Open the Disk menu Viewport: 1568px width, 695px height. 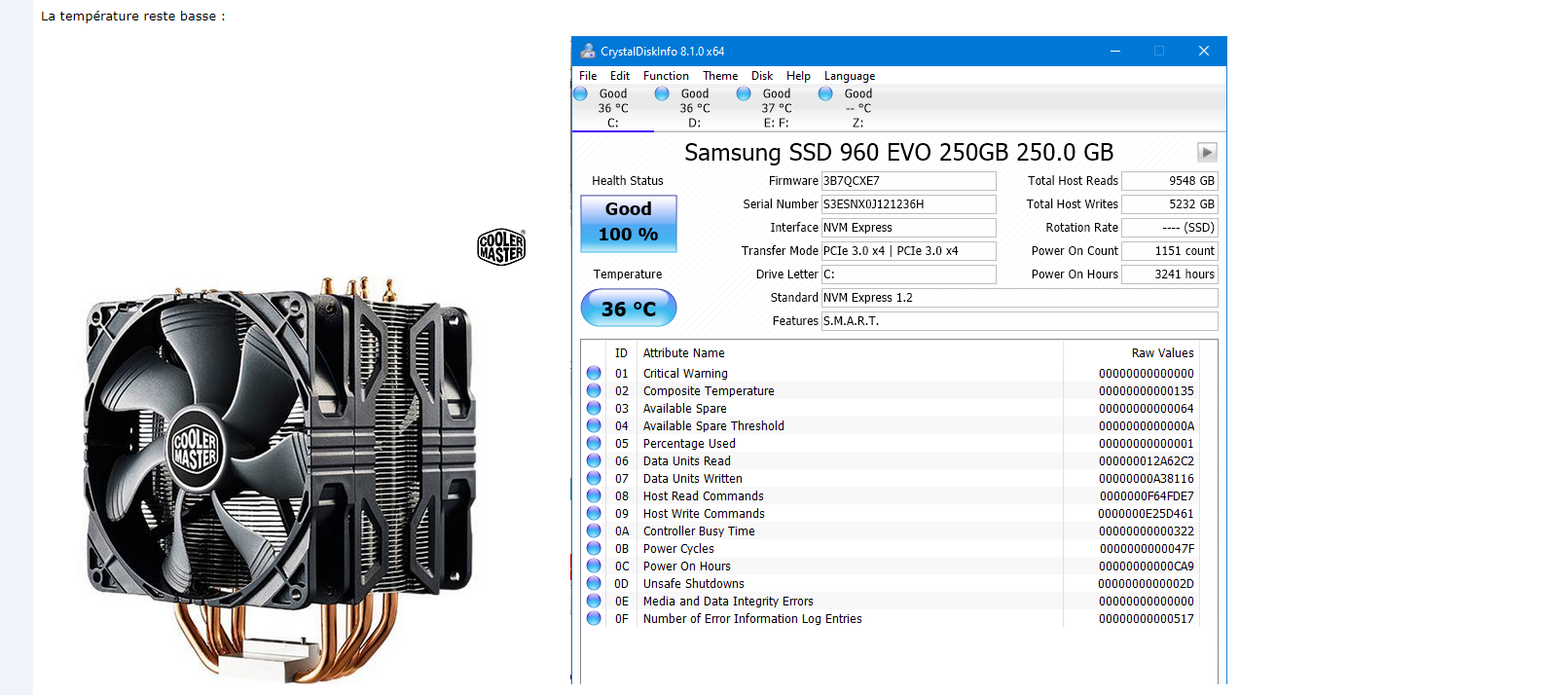point(762,76)
